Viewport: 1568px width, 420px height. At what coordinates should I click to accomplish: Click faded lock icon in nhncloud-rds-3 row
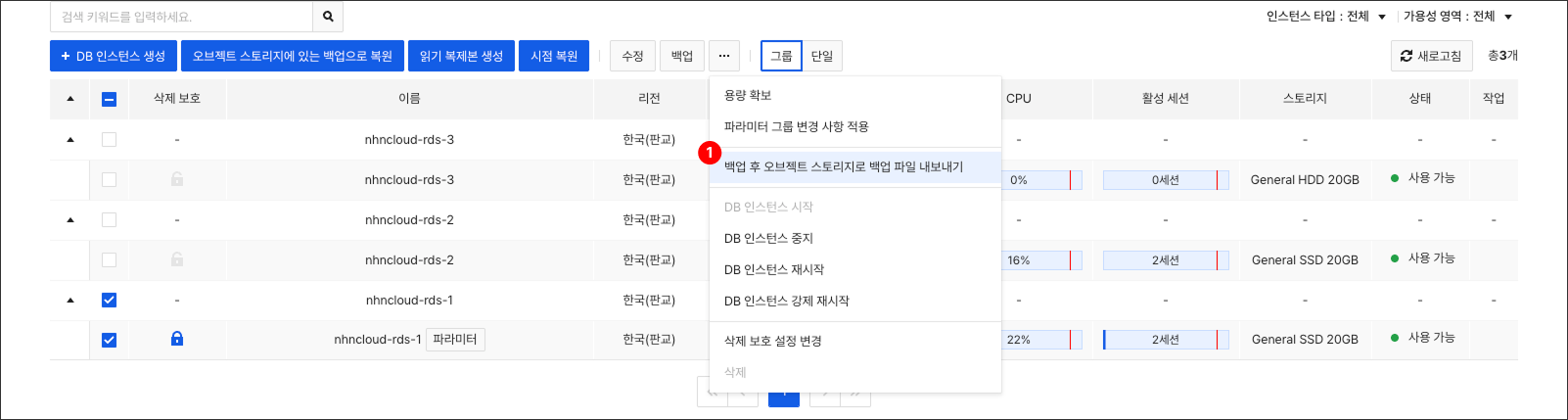coord(177,179)
